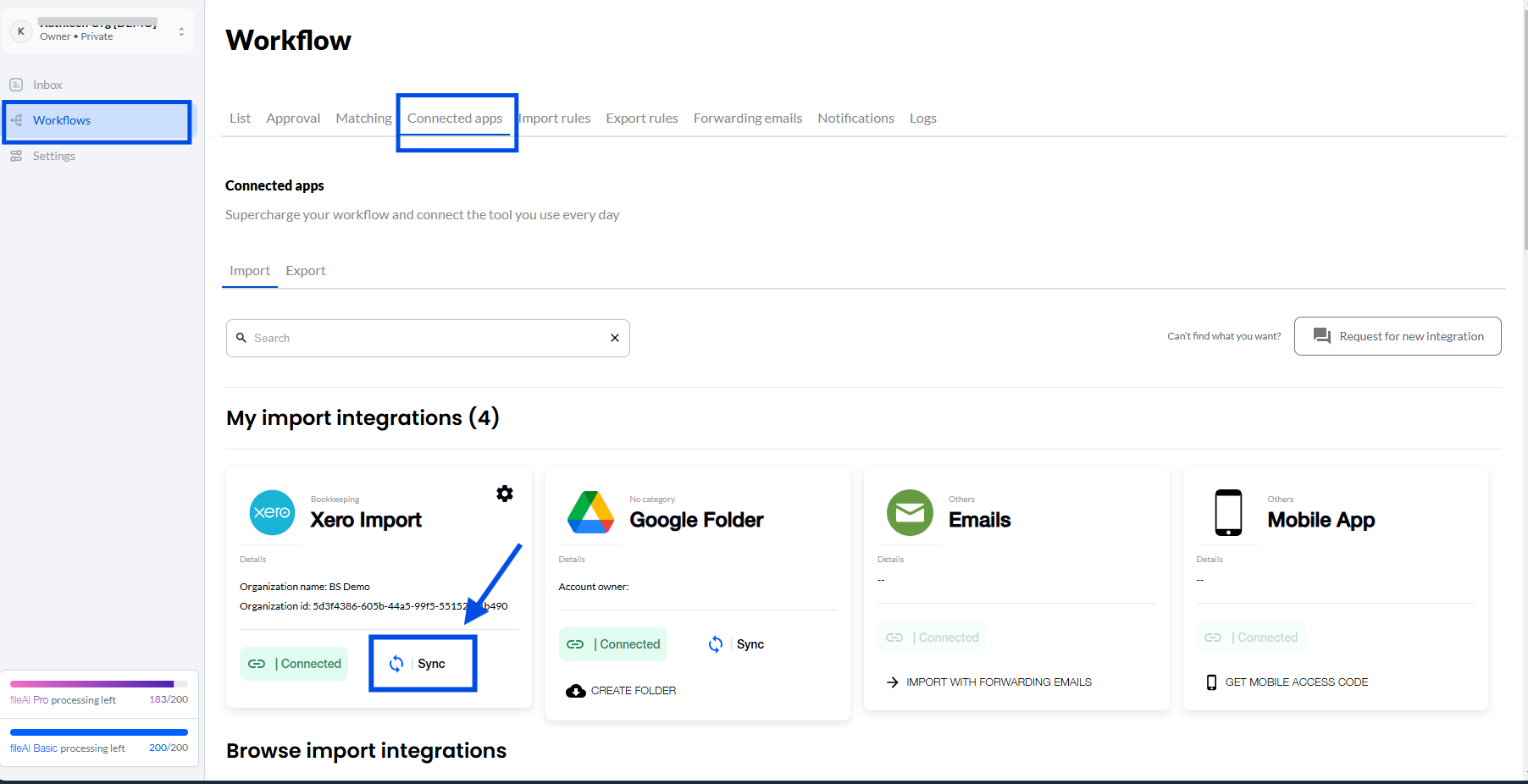Click 'My import integrations (4)' heading
This screenshot has height=784, width=1528.
click(363, 417)
